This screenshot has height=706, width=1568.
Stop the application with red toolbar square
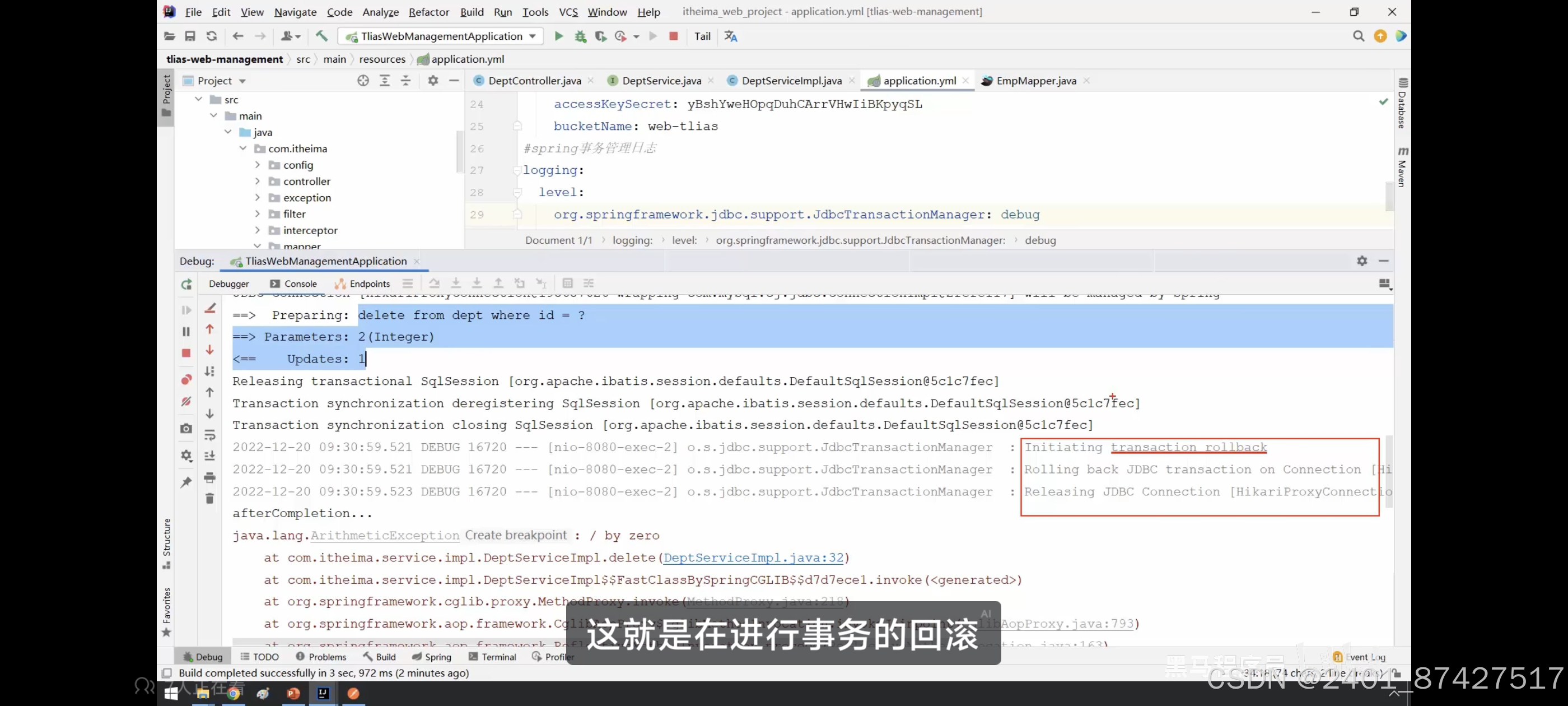pos(673,36)
